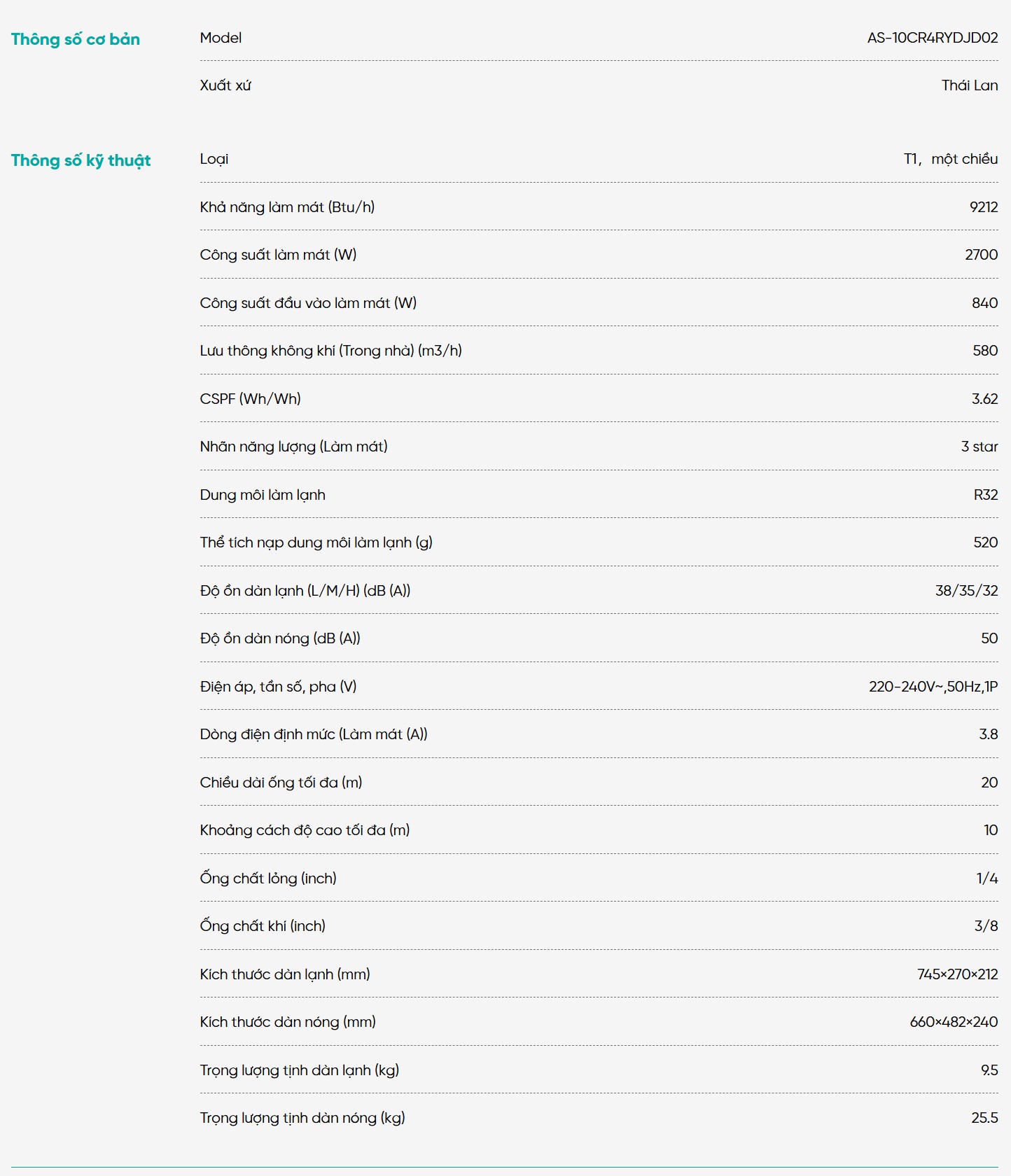Click the "Thông số kỹ thuật" section heading
Image resolution: width=1011 pixels, height=1176 pixels.
pyautogui.click(x=81, y=160)
